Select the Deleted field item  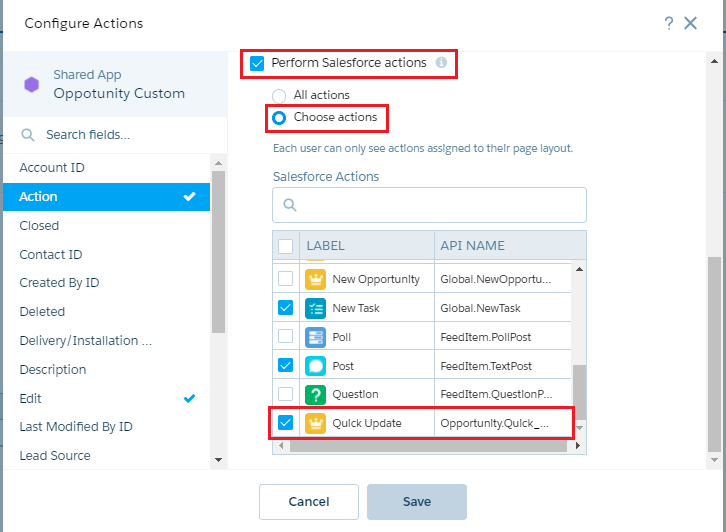[106, 312]
